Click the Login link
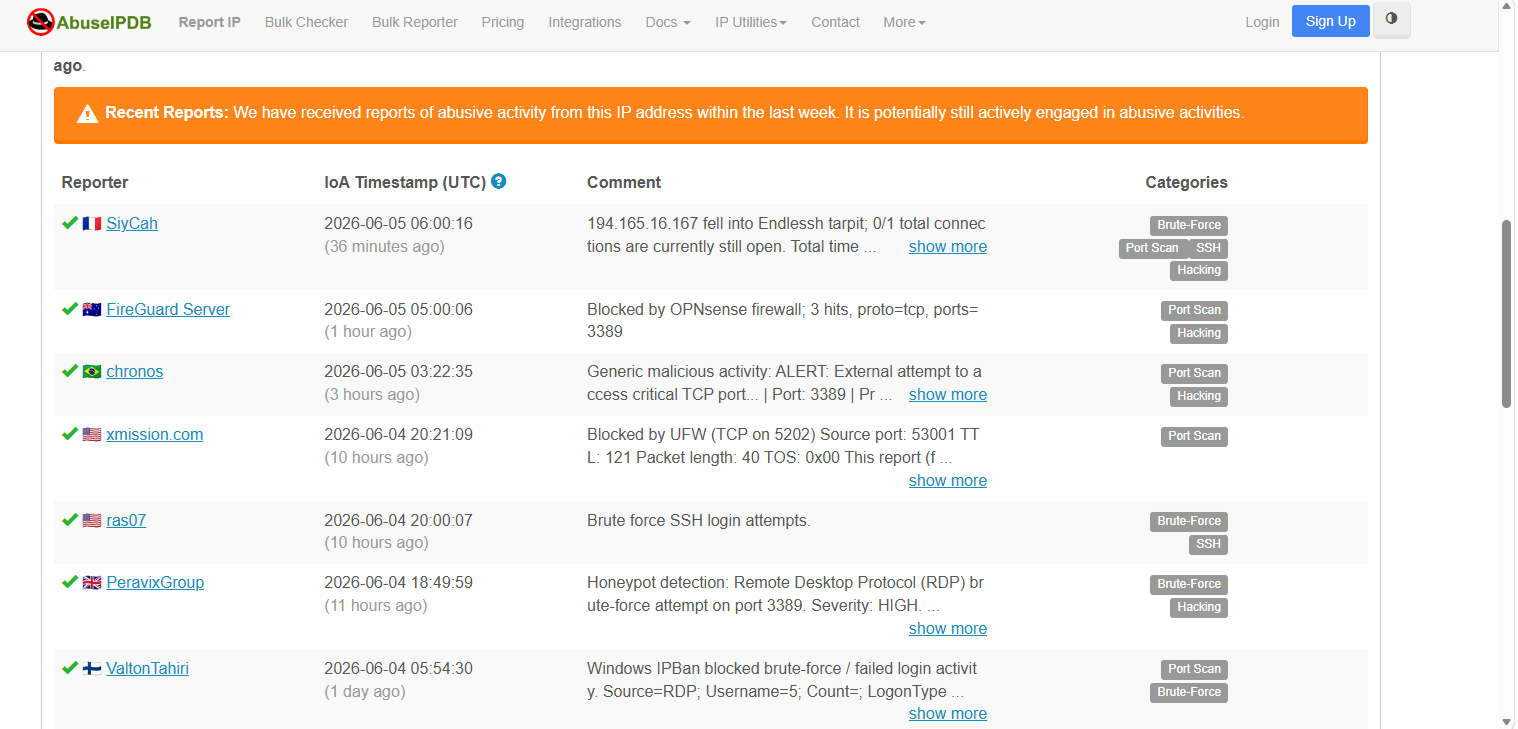1518x729 pixels. [1262, 22]
